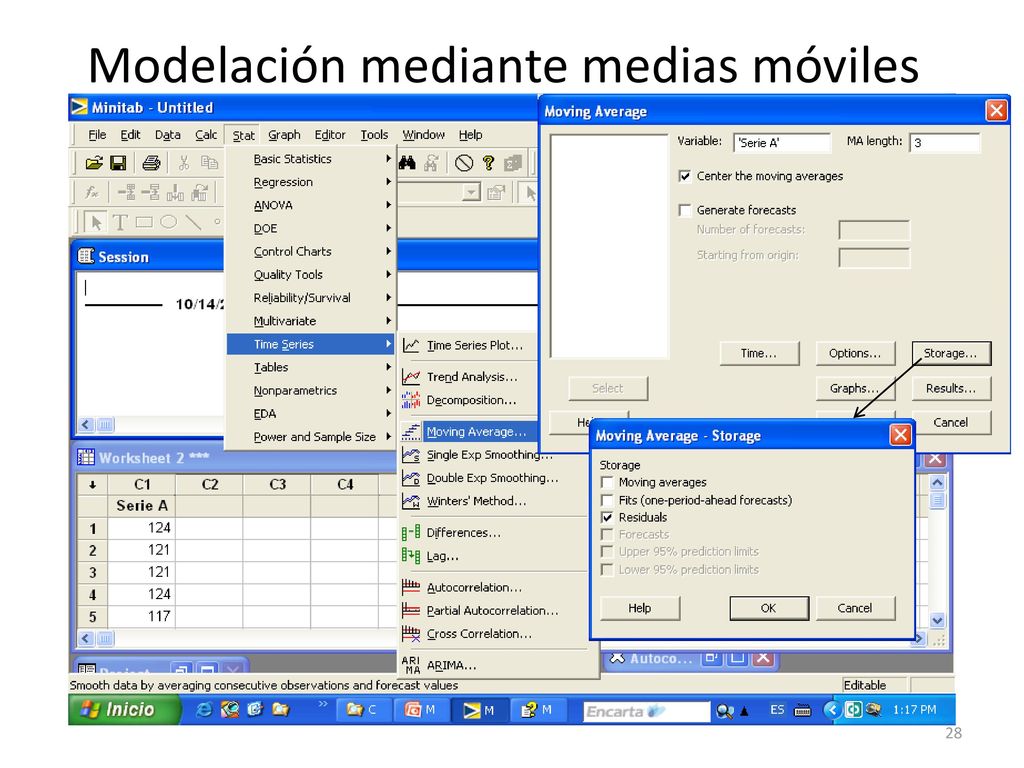This screenshot has height=768, width=1024.
Task: Click the MA length input field
Action: (944, 142)
